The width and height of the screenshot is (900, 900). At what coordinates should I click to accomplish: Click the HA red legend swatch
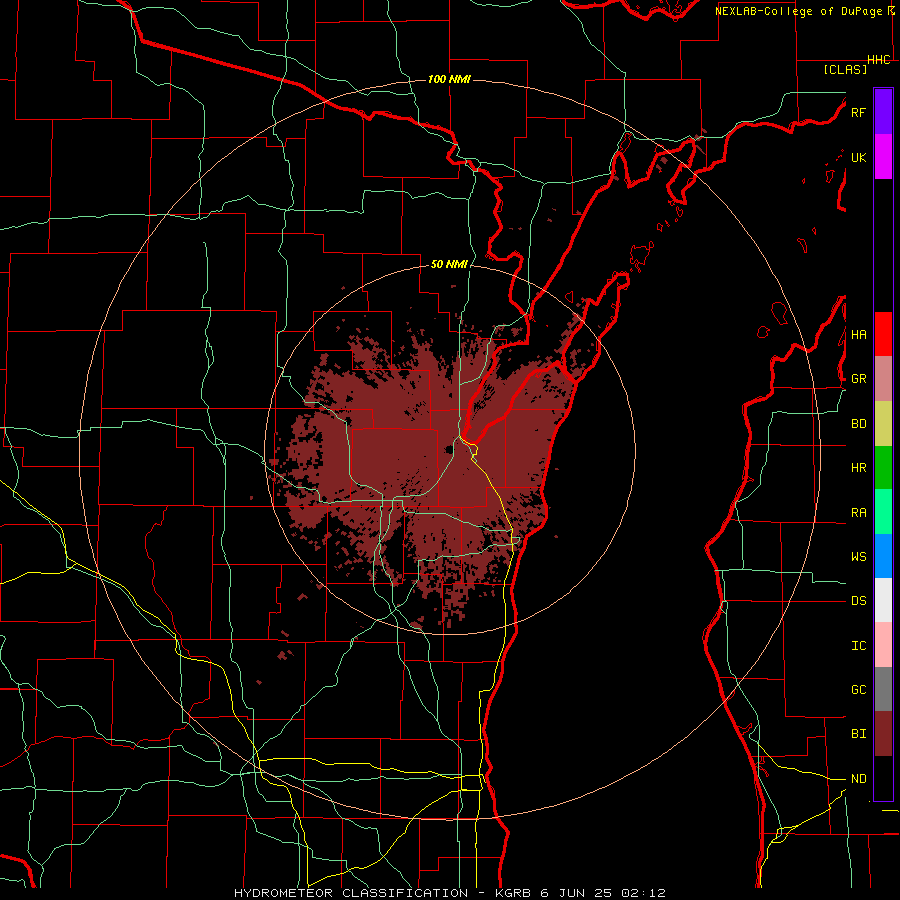coord(883,334)
